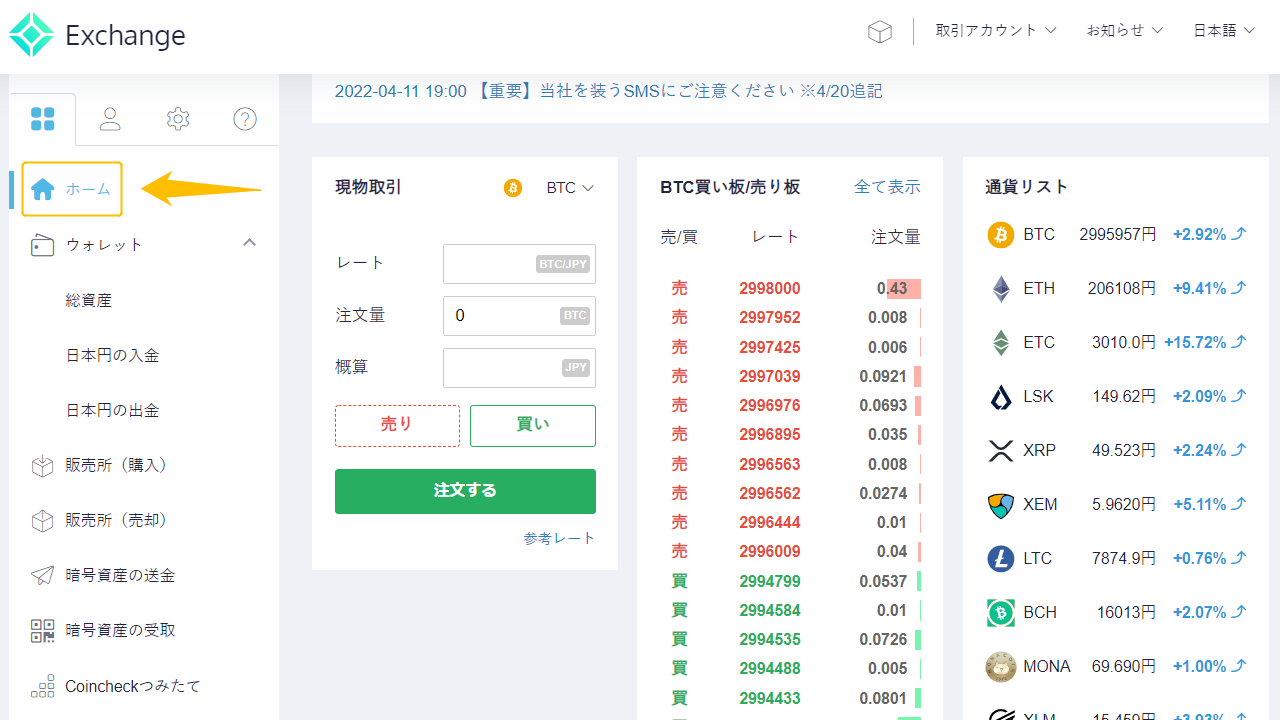Click the ETC icon in 通貨リスト
The height and width of the screenshot is (720, 1280).
point(1001,343)
